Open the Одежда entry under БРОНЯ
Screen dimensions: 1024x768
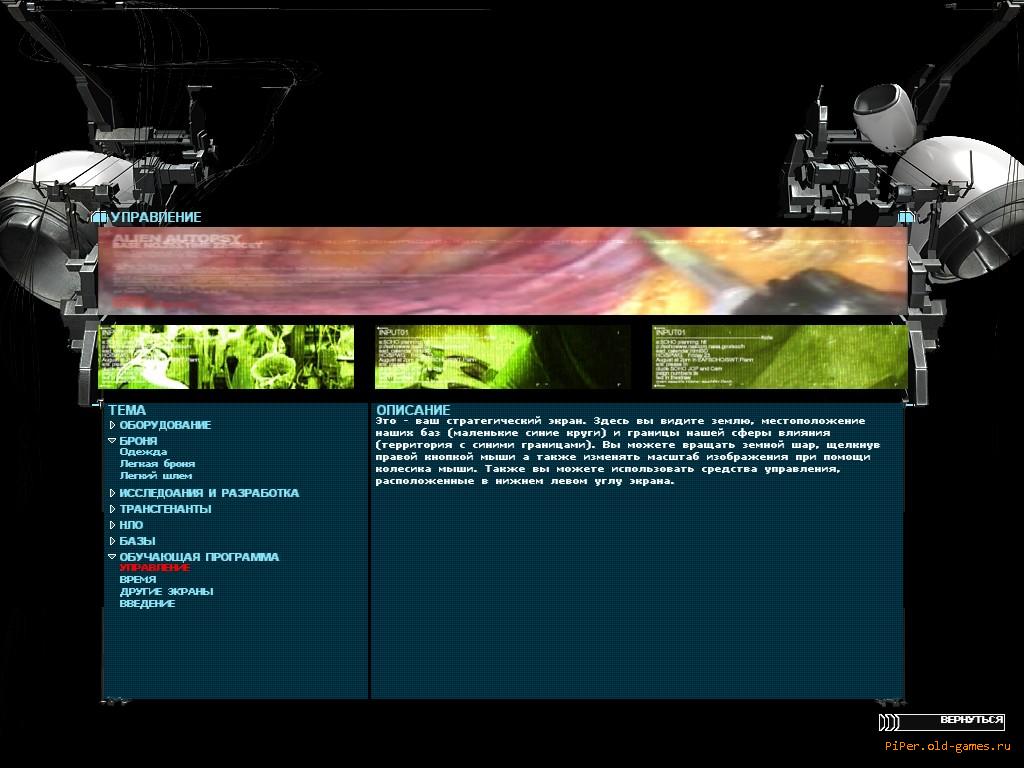coord(143,452)
